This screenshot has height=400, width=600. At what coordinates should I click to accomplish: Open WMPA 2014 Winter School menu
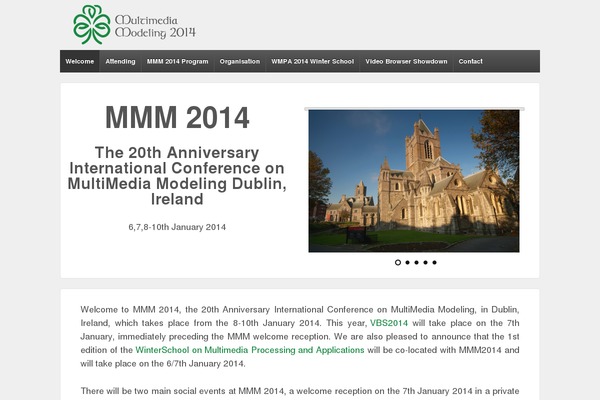pos(313,62)
